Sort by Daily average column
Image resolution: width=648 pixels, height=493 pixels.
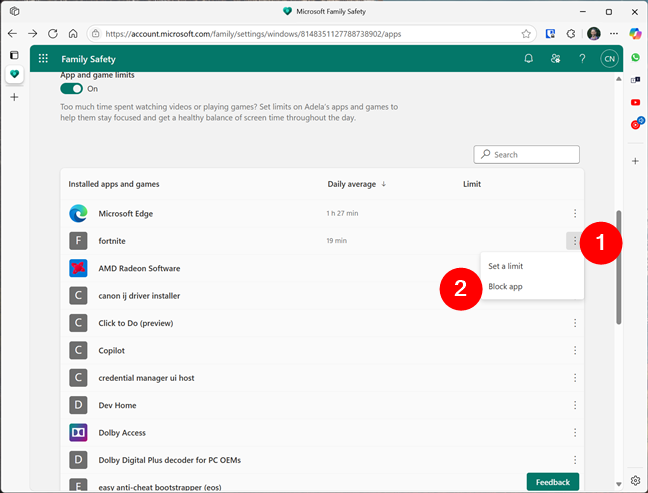(x=357, y=184)
